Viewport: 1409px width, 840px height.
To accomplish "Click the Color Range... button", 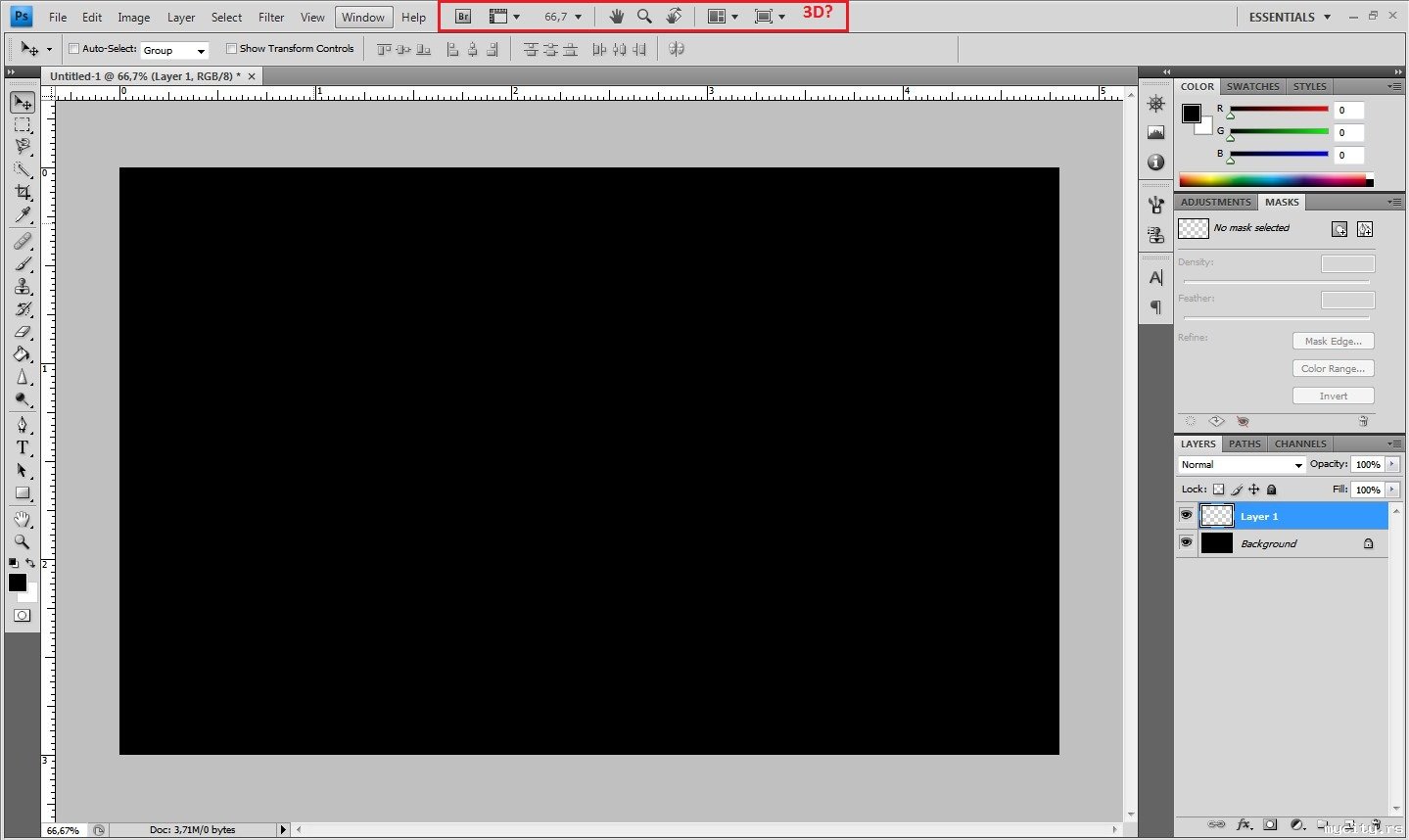I will [1333, 368].
